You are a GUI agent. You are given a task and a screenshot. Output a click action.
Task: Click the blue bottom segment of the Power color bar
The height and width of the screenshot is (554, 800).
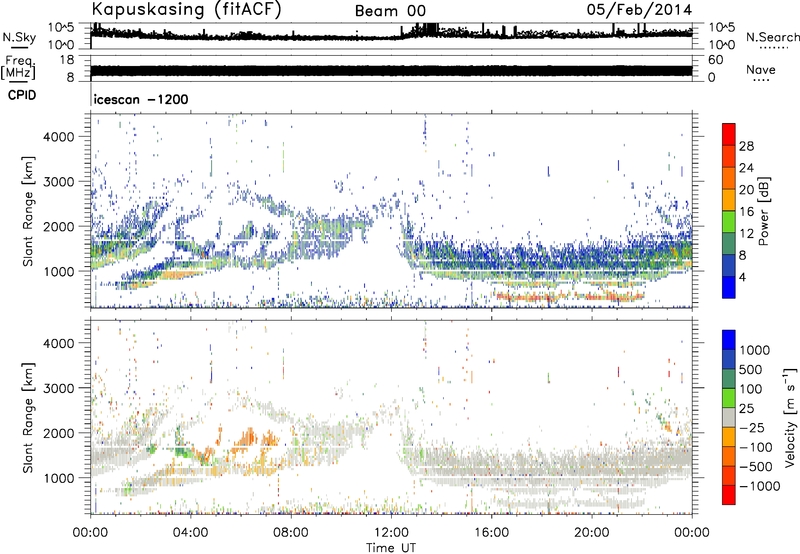[729, 287]
